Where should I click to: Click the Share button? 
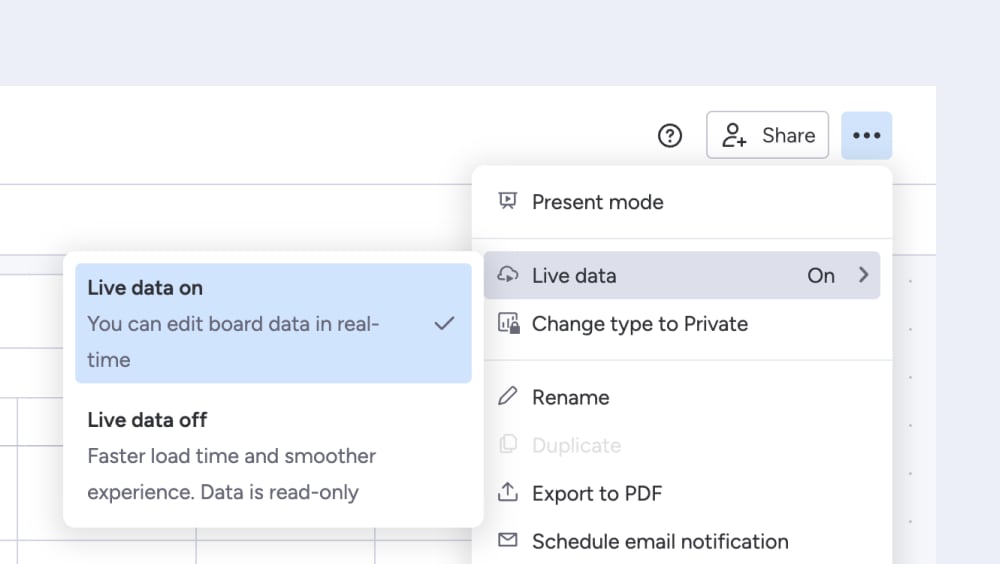pyautogui.click(x=767, y=135)
